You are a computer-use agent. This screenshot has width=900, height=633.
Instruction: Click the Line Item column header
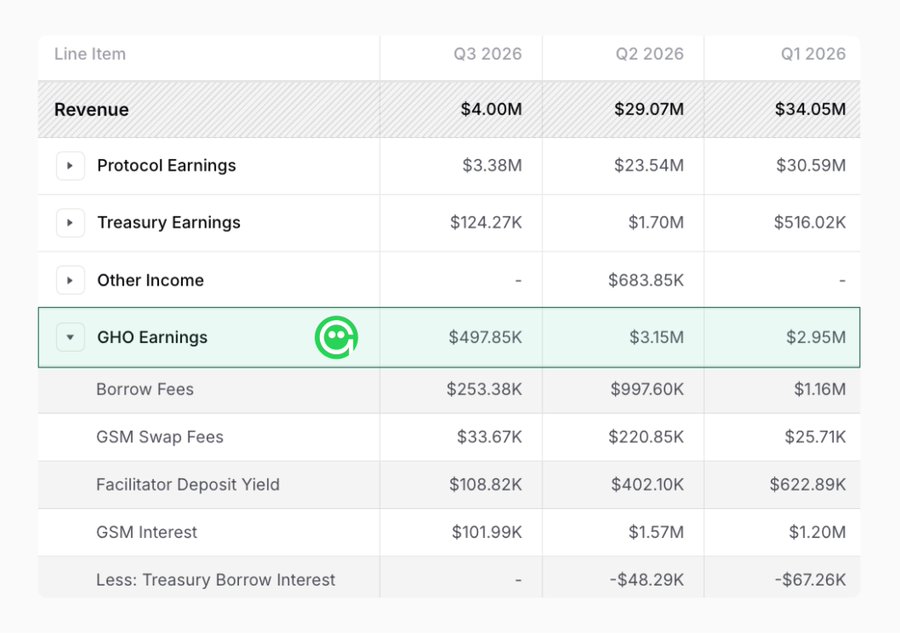point(90,54)
